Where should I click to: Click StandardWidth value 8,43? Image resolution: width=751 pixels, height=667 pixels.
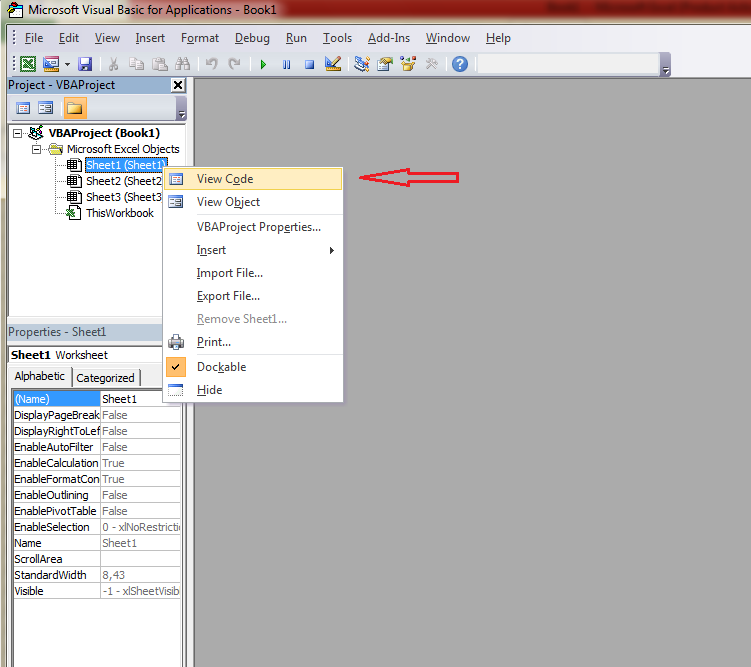click(140, 575)
